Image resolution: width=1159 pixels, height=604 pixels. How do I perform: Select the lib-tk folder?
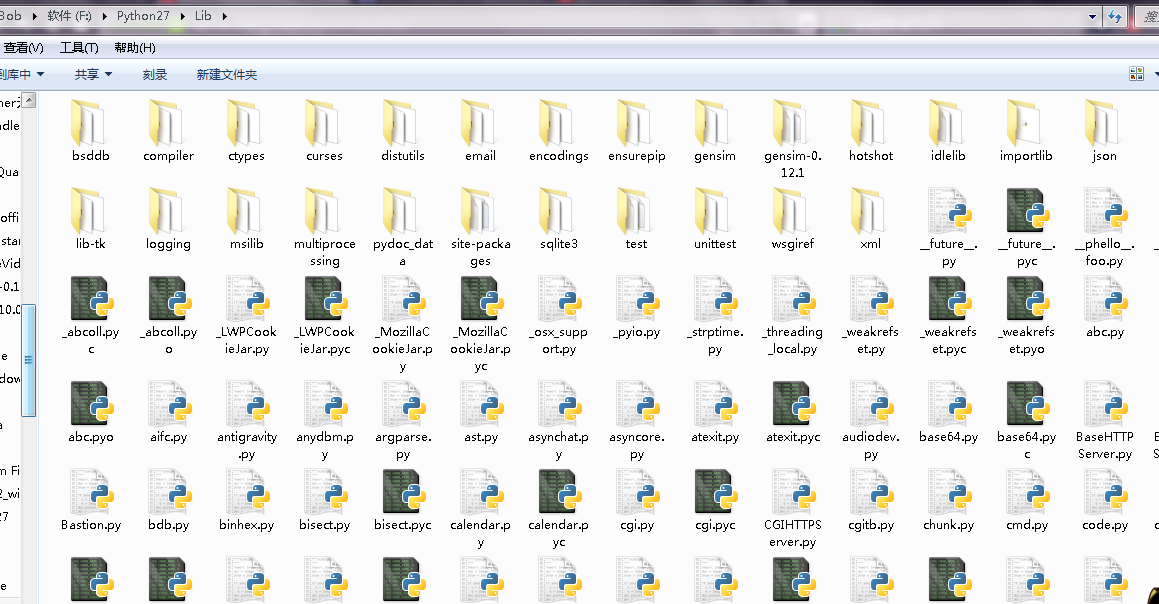(91, 219)
